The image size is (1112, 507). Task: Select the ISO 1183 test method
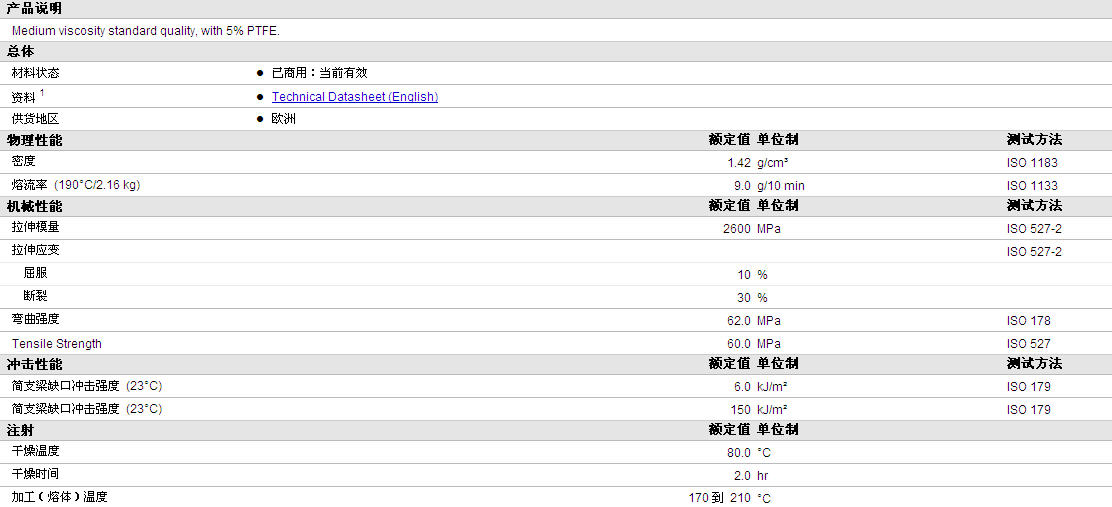[1031, 162]
